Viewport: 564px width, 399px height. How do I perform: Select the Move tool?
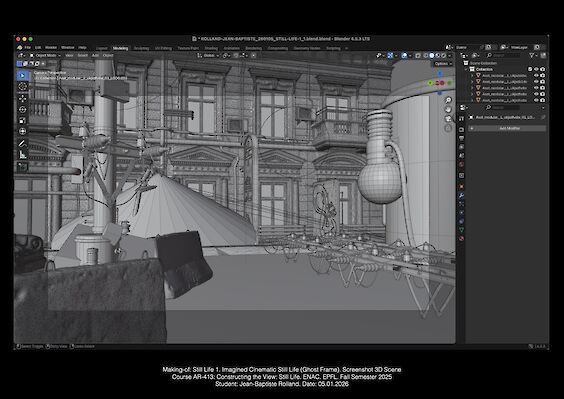point(22,99)
